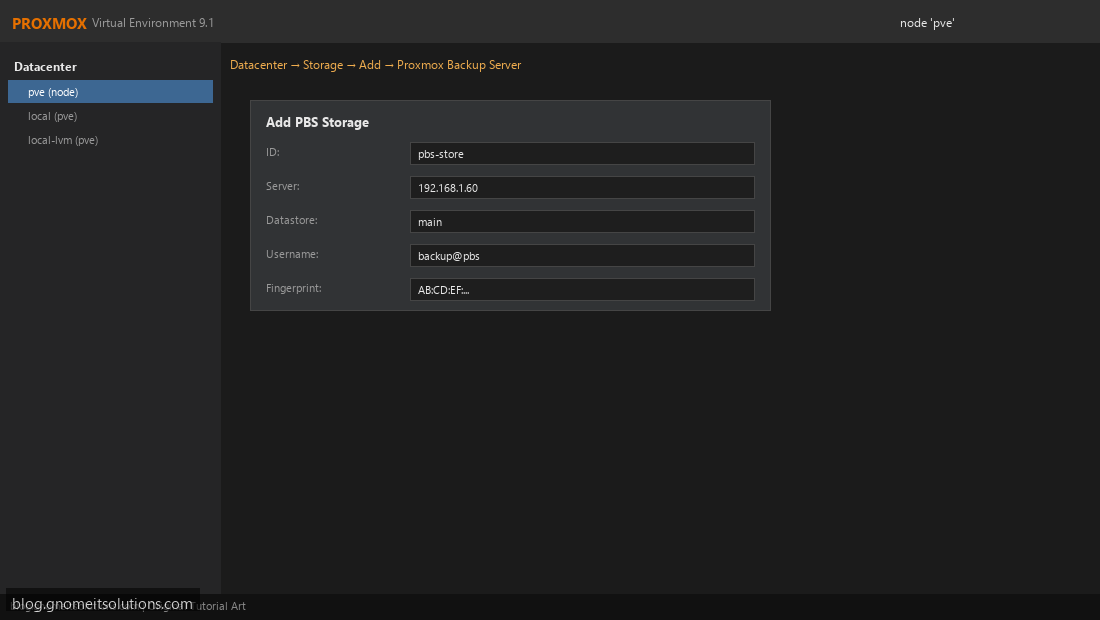Focus the Server field with 192.168.1.60
1100x620 pixels.
click(582, 187)
